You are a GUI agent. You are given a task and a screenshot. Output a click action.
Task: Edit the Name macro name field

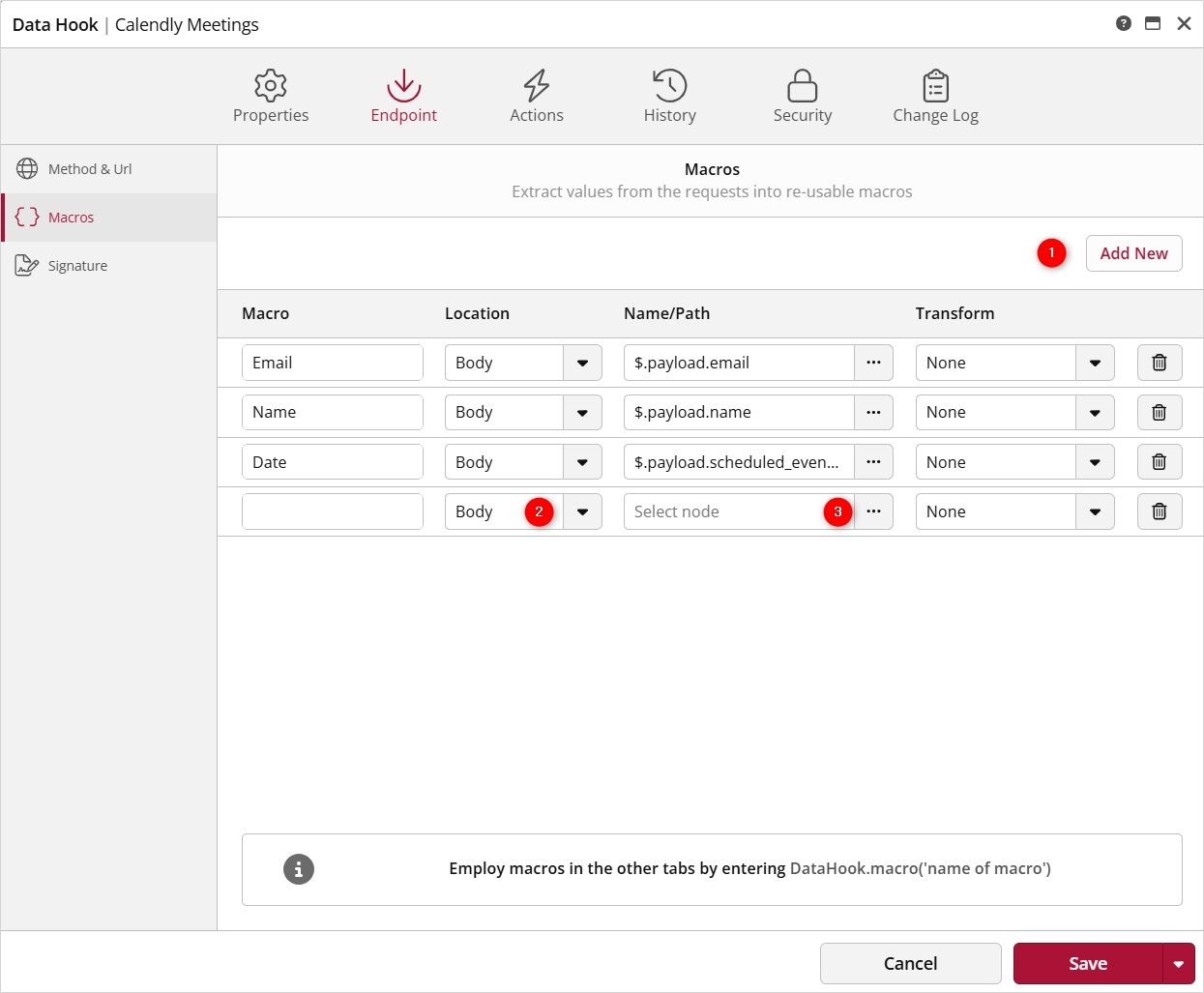333,413
